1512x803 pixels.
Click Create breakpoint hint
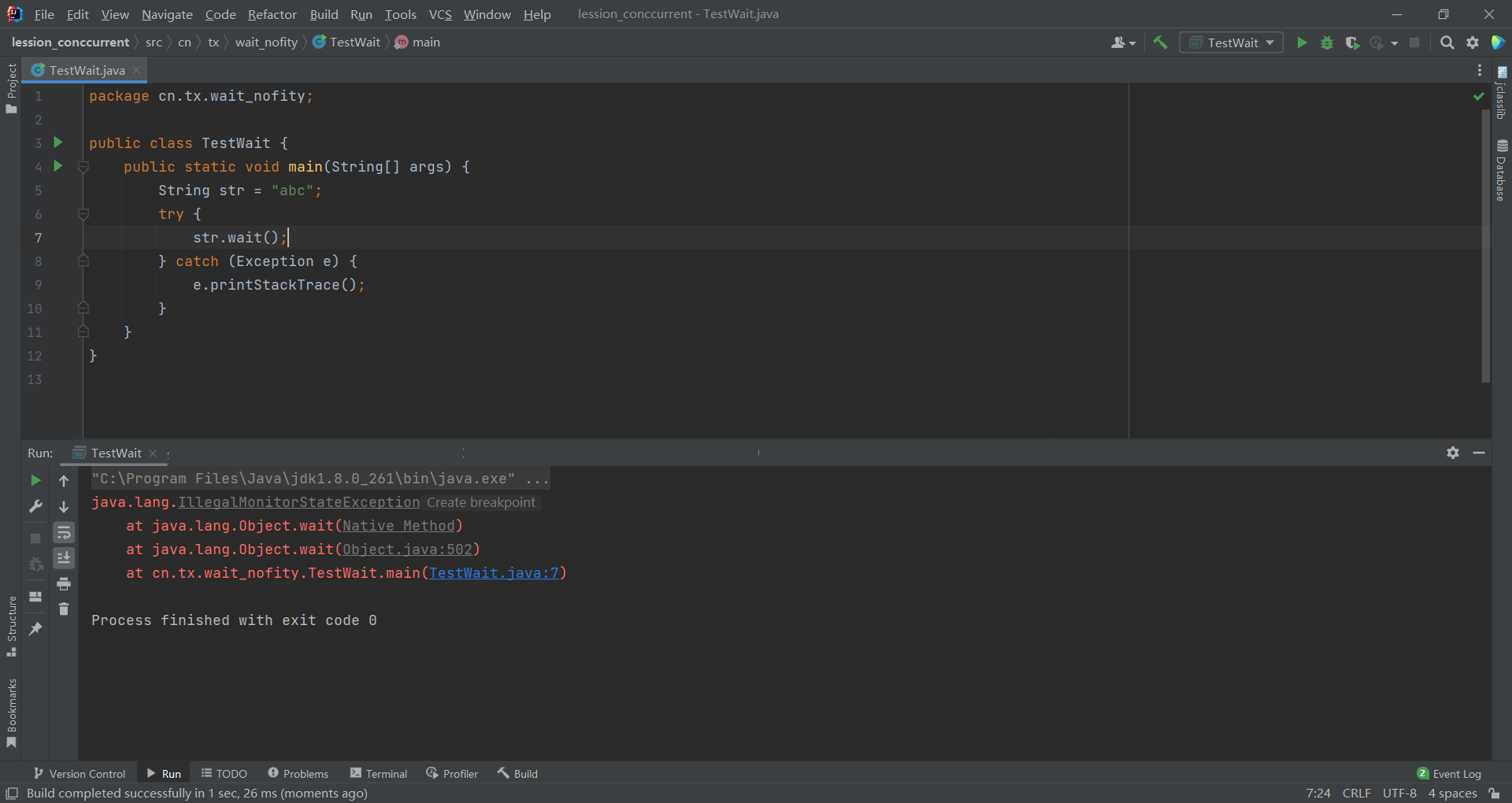(480, 502)
